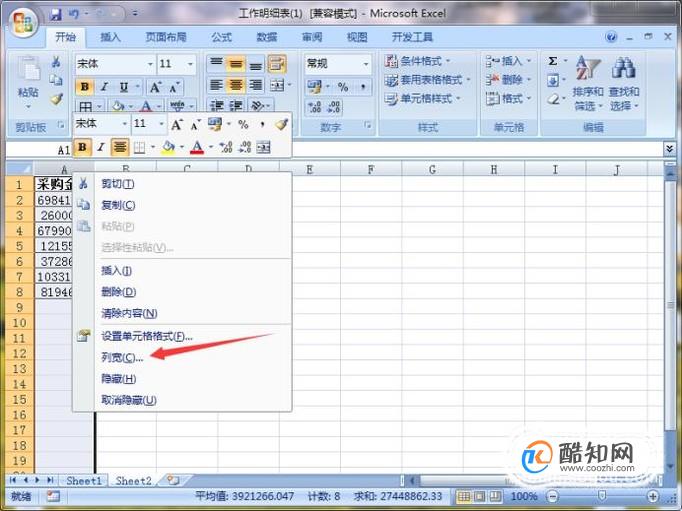Apply percent style in ribbon Number group

pos(343,87)
